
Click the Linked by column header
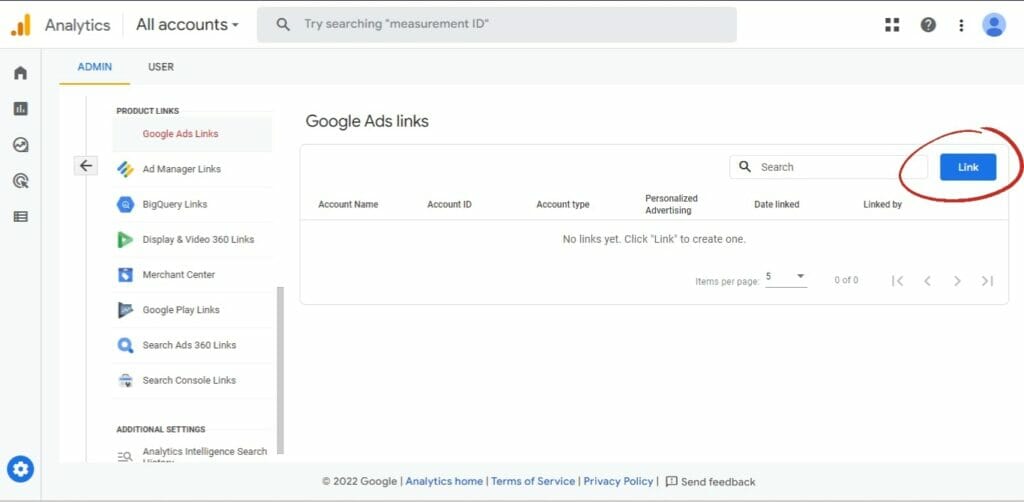click(x=882, y=204)
